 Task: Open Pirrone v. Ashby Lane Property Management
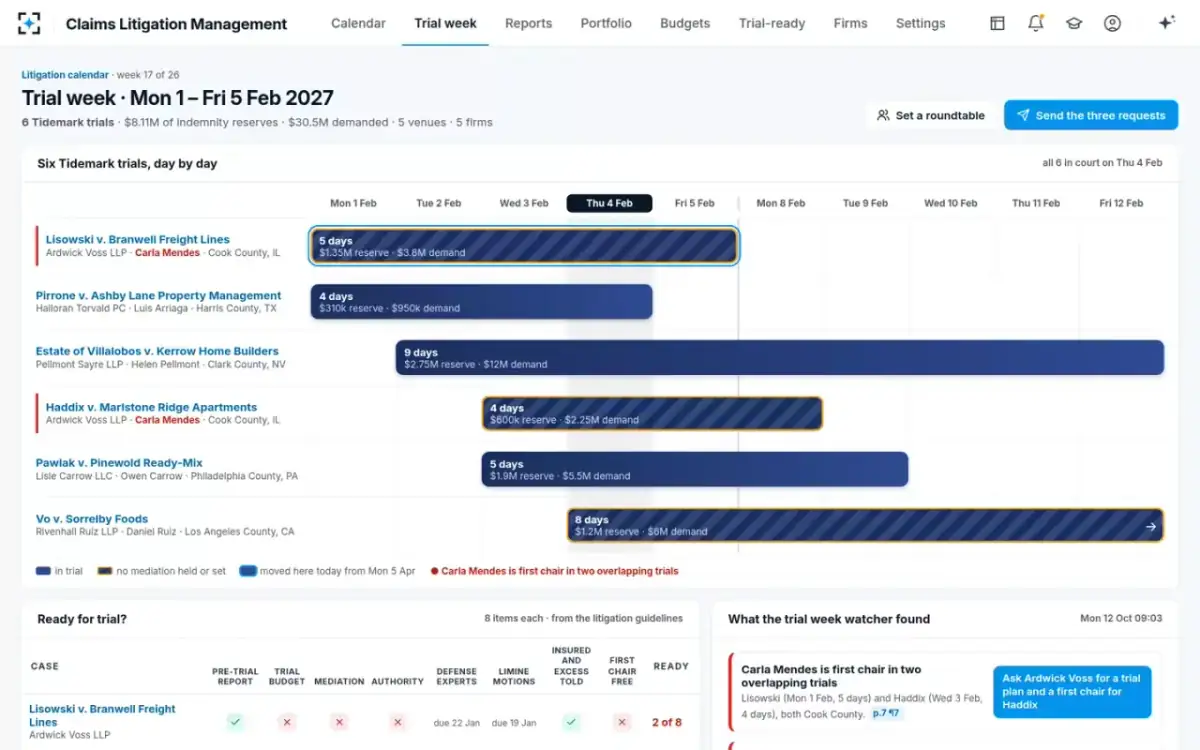158,296
